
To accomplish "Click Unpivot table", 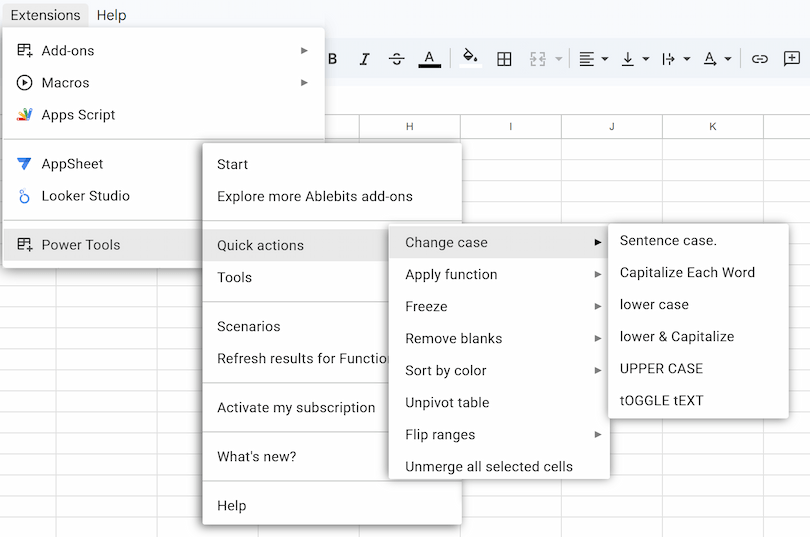I will pyautogui.click(x=499, y=402).
